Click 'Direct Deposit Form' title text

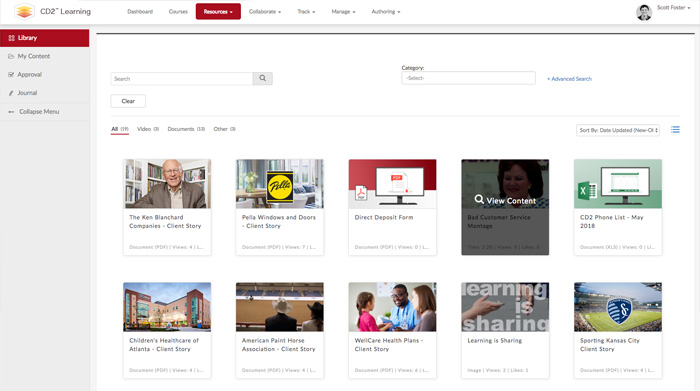pos(384,217)
